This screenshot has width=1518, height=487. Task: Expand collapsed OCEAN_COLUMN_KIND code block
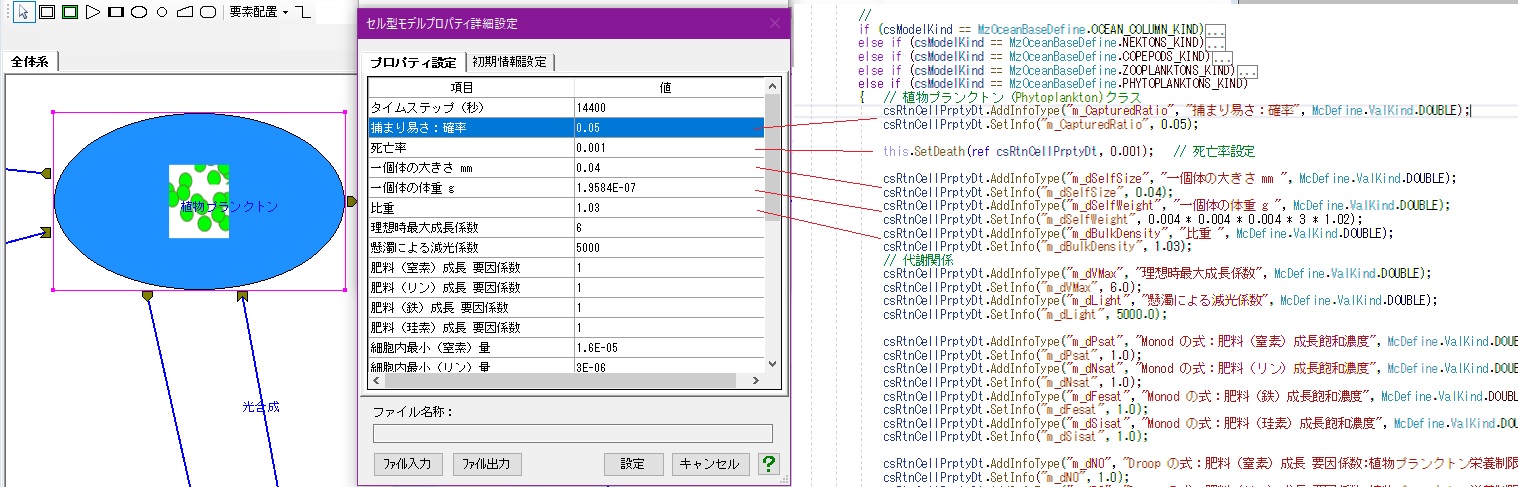coord(1216,30)
